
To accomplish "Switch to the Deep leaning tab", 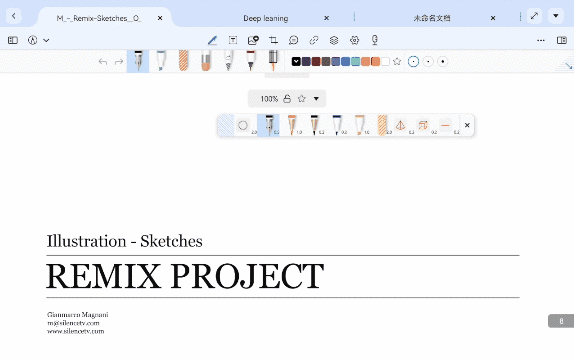I will pyautogui.click(x=266, y=18).
